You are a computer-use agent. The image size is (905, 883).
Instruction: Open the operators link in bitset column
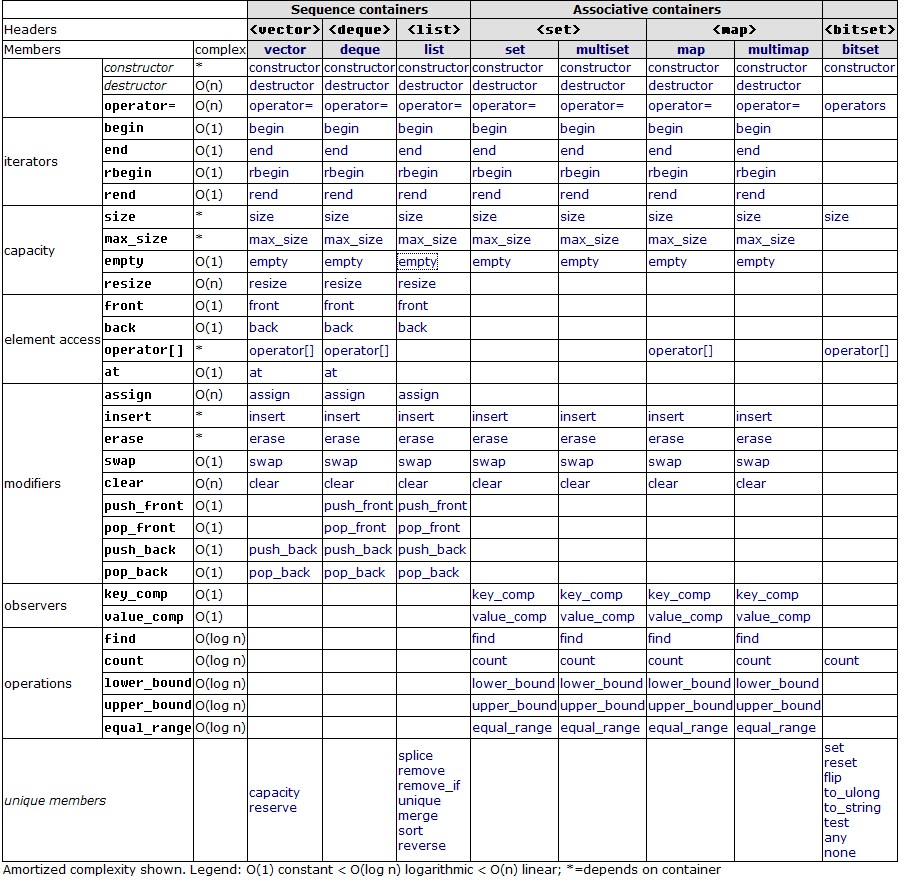tap(854, 106)
